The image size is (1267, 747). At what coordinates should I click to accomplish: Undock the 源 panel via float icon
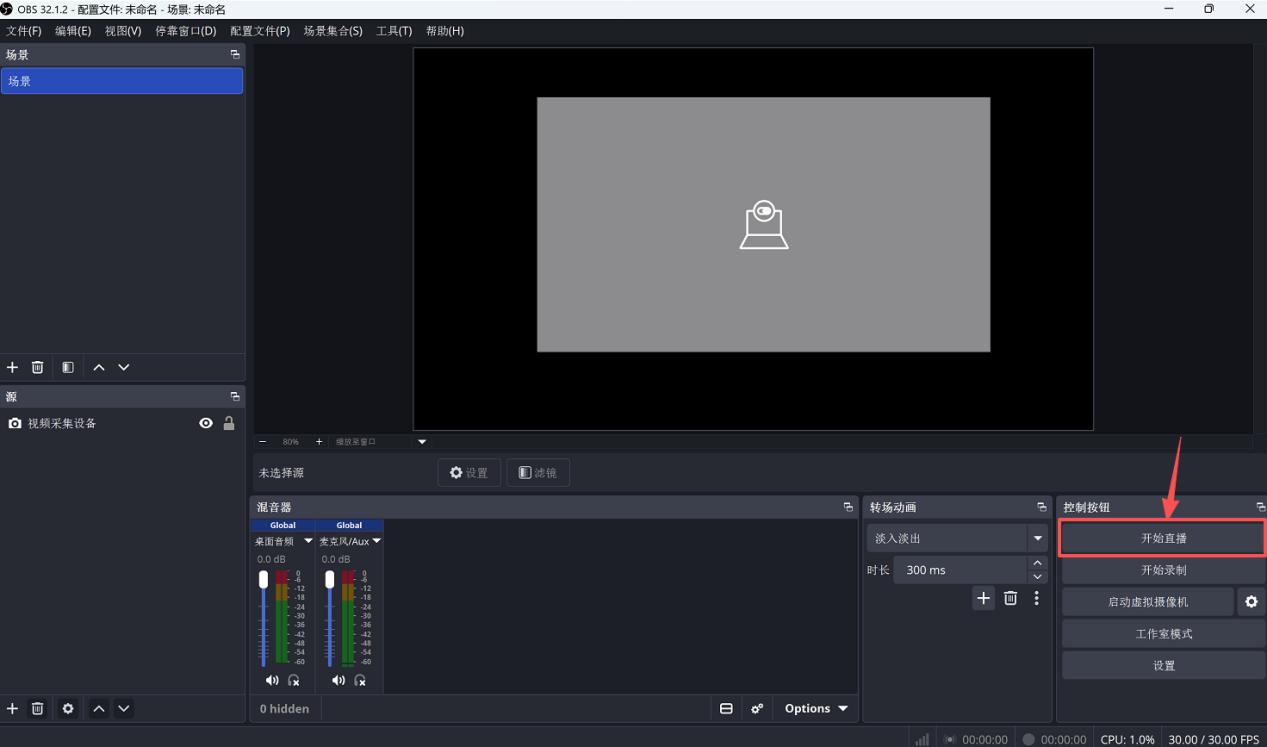pyautogui.click(x=235, y=397)
